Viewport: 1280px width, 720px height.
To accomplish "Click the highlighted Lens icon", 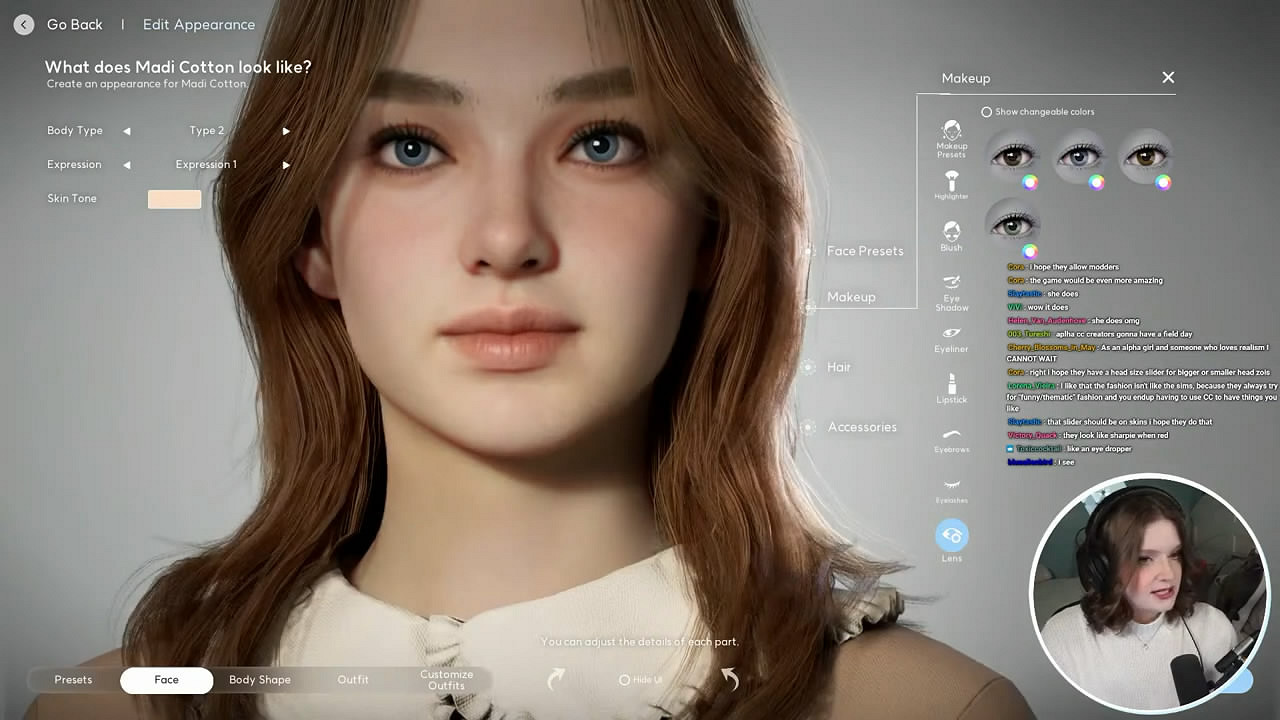I will pyautogui.click(x=951, y=536).
